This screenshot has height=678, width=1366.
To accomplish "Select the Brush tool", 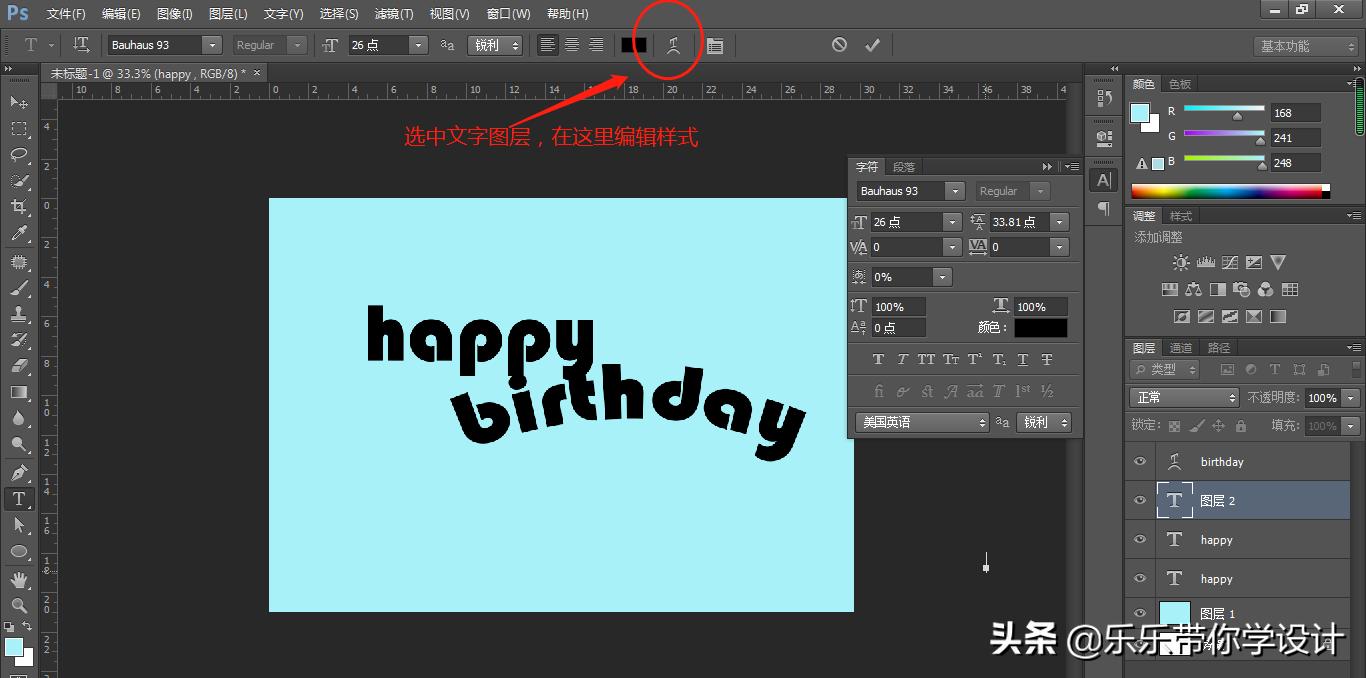I will pyautogui.click(x=18, y=287).
